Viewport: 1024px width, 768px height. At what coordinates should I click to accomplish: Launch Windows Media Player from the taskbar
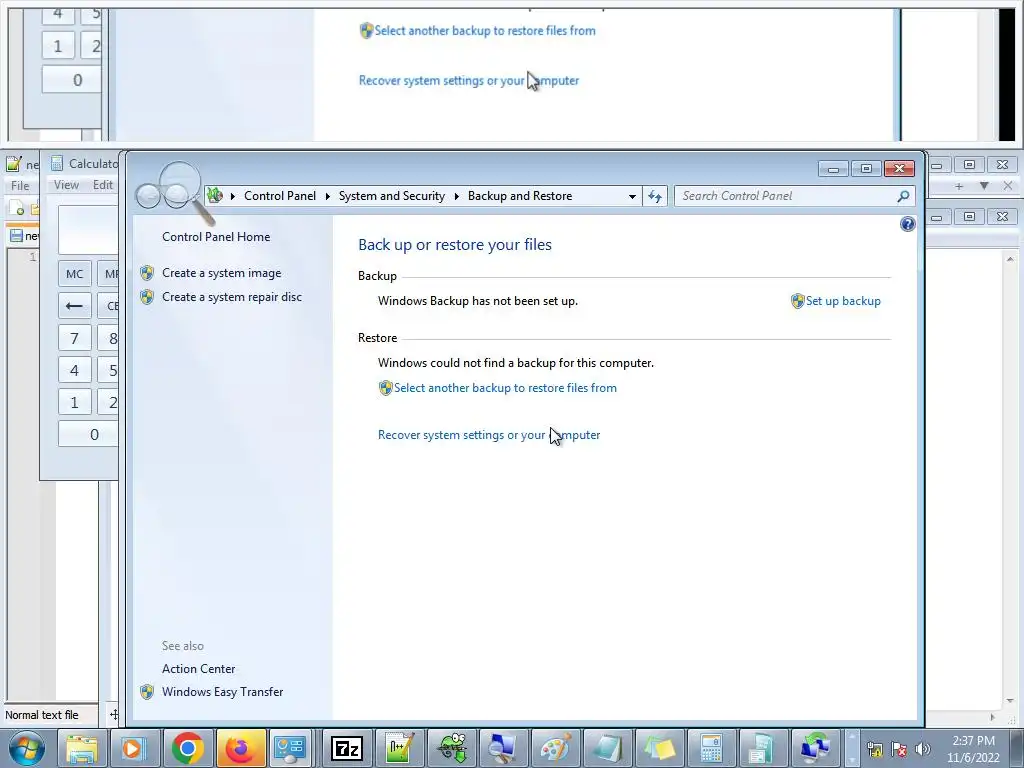tap(133, 748)
